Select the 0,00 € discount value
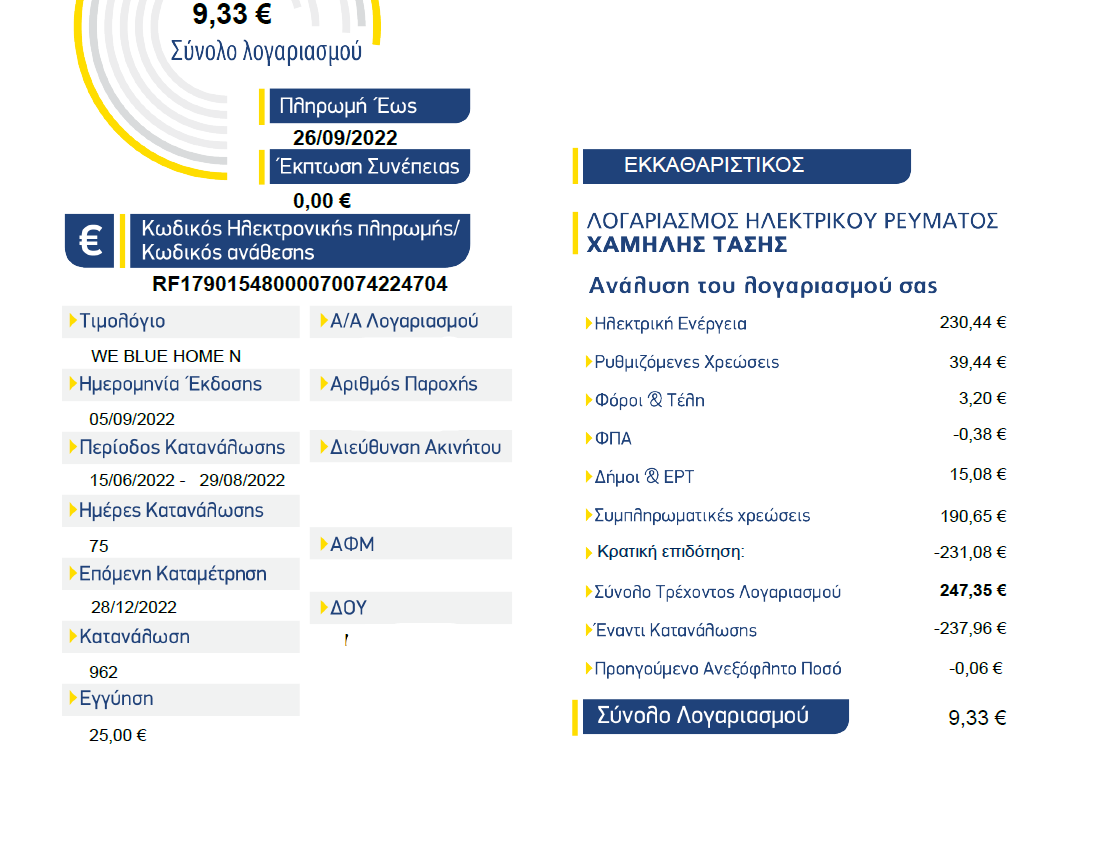 [x=322, y=201]
